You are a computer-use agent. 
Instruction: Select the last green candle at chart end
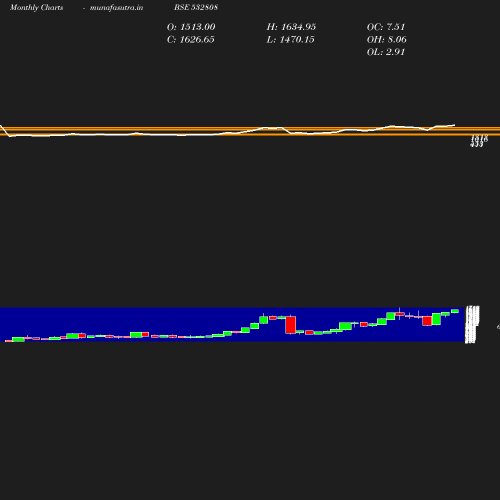pos(455,311)
